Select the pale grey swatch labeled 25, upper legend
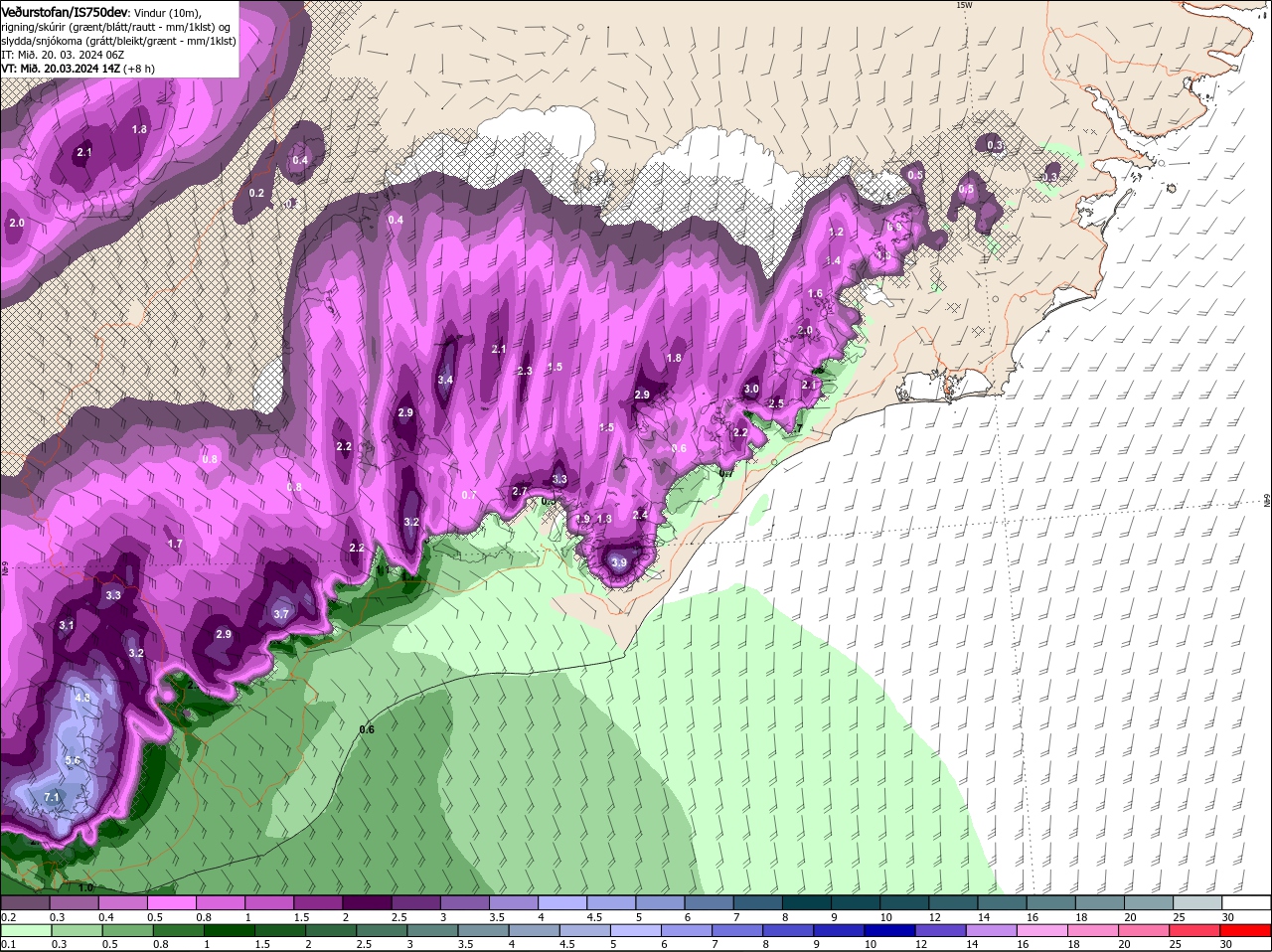The height and width of the screenshot is (952, 1272). [1197, 901]
